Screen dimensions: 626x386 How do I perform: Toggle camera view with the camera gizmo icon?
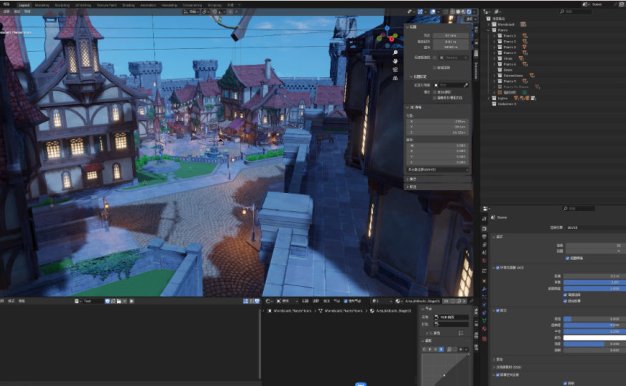(395, 69)
